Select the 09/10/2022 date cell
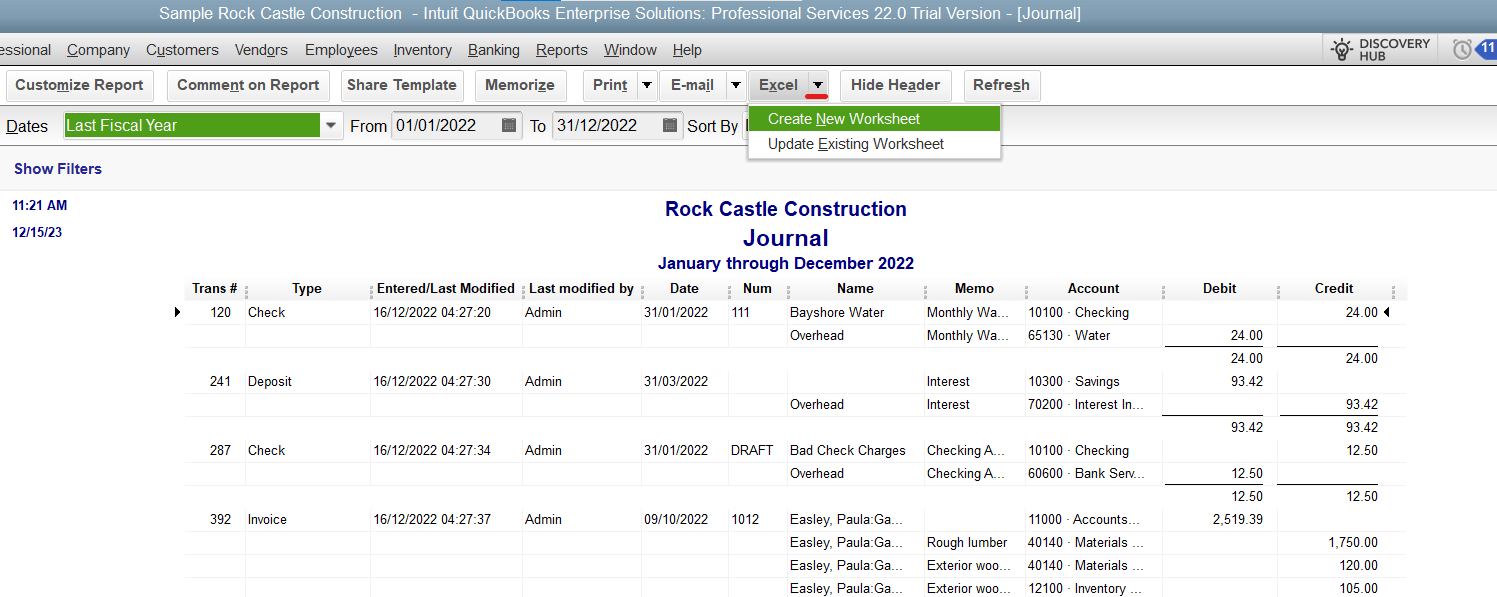This screenshot has height=597, width=1497. click(x=676, y=520)
